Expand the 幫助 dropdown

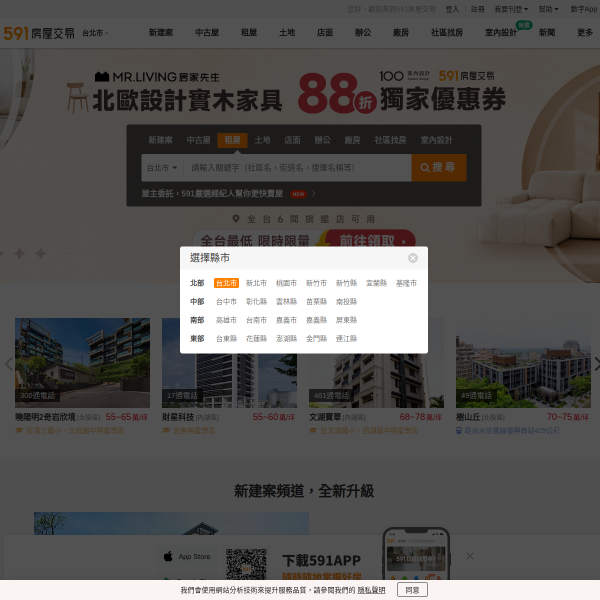click(548, 9)
